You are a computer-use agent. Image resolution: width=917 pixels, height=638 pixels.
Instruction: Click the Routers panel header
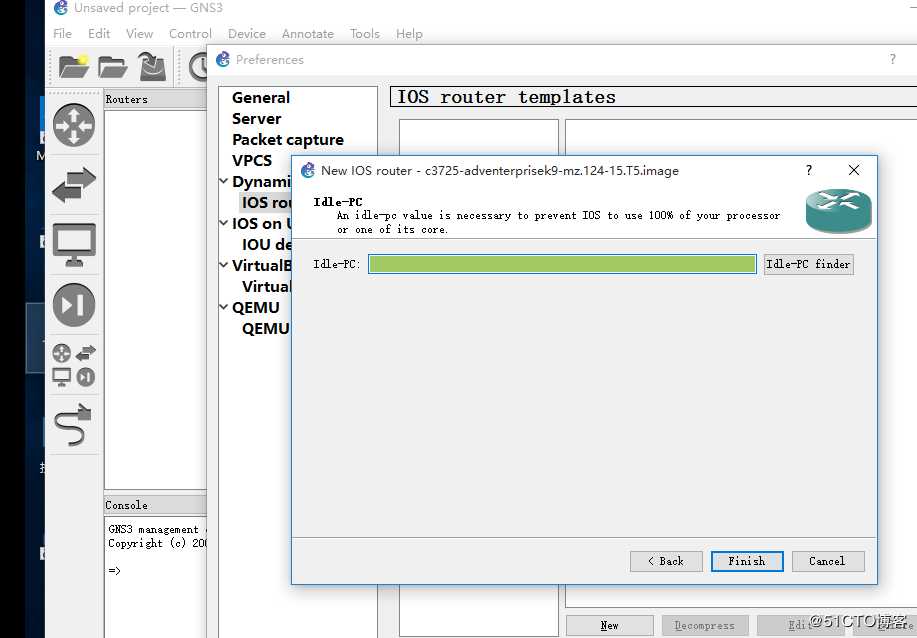point(155,99)
